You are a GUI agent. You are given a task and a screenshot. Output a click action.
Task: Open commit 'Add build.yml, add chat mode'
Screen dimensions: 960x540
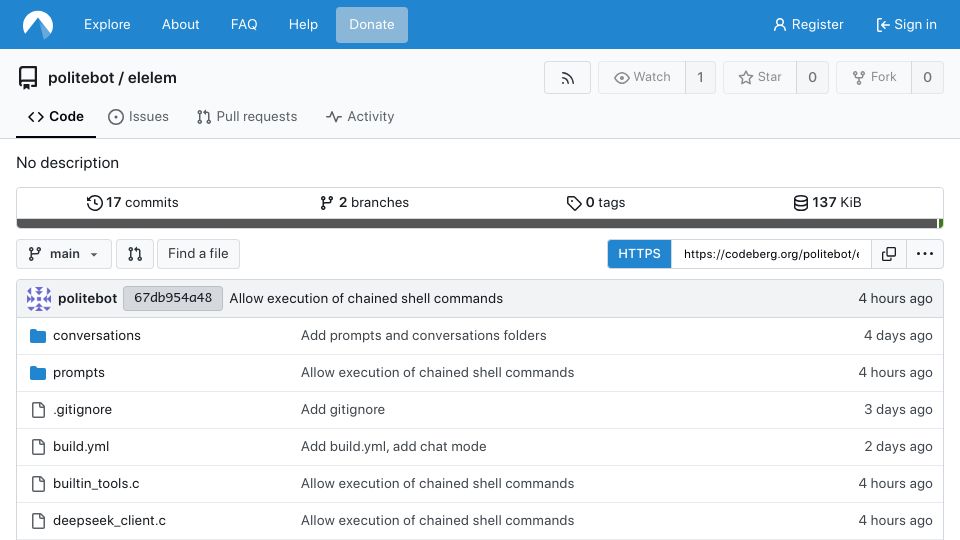coord(394,447)
